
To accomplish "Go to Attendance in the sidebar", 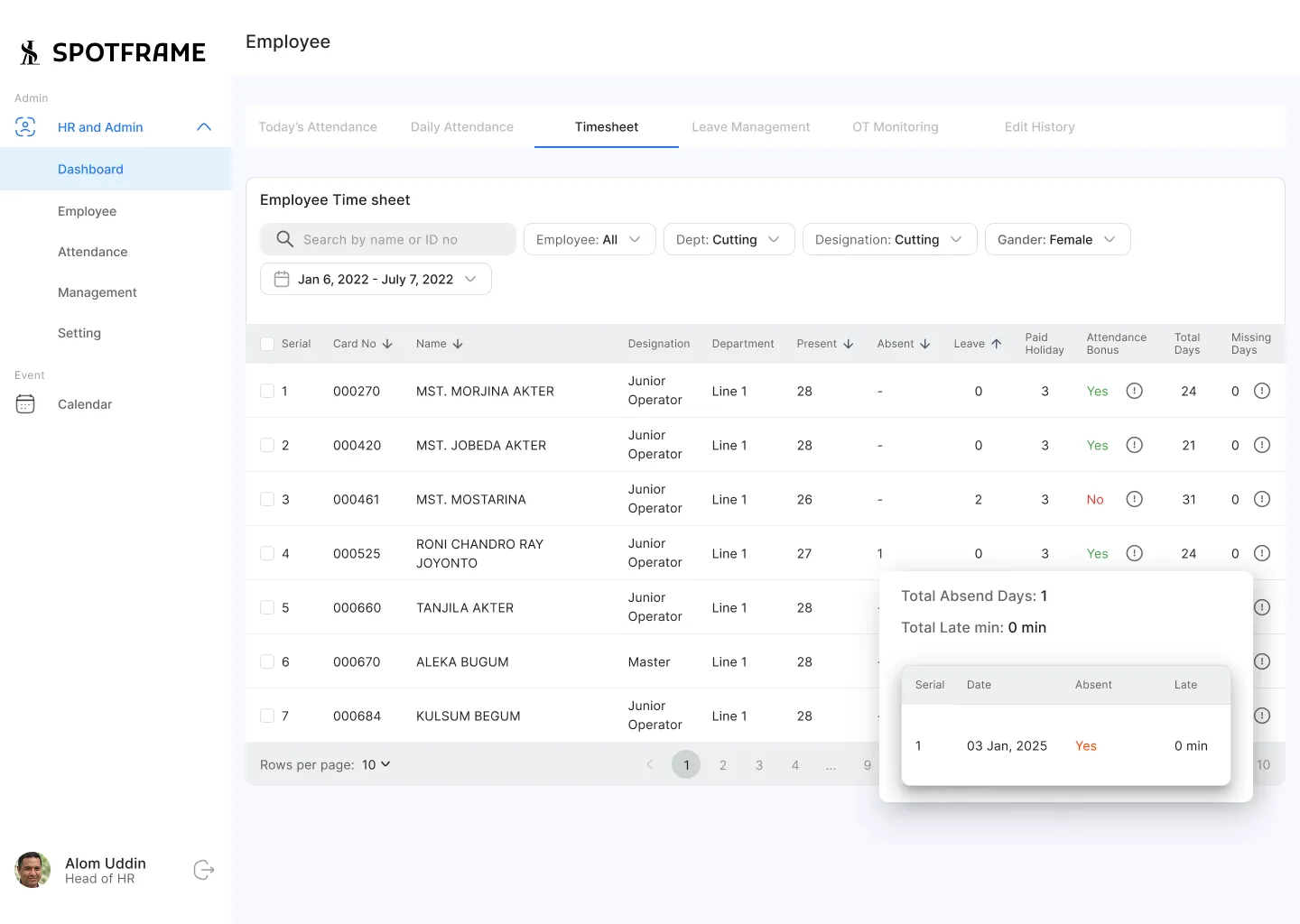I will pyautogui.click(x=92, y=252).
